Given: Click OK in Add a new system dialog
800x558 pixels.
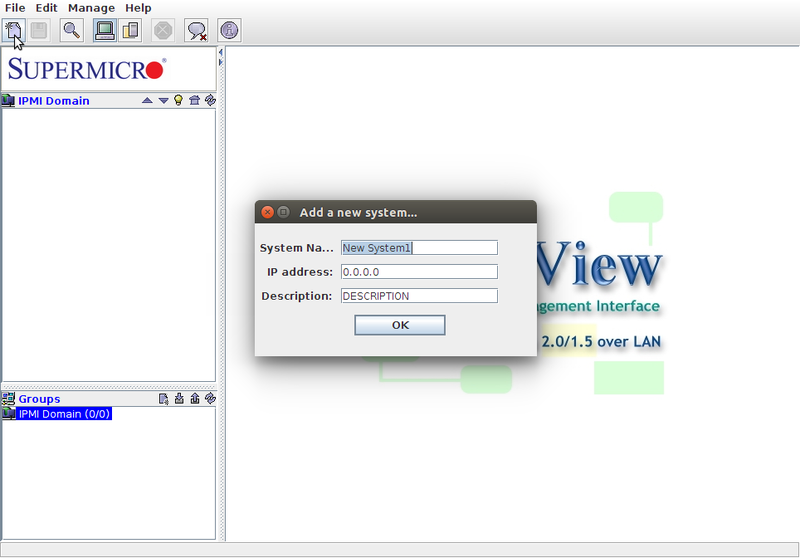Looking at the screenshot, I should click(400, 325).
